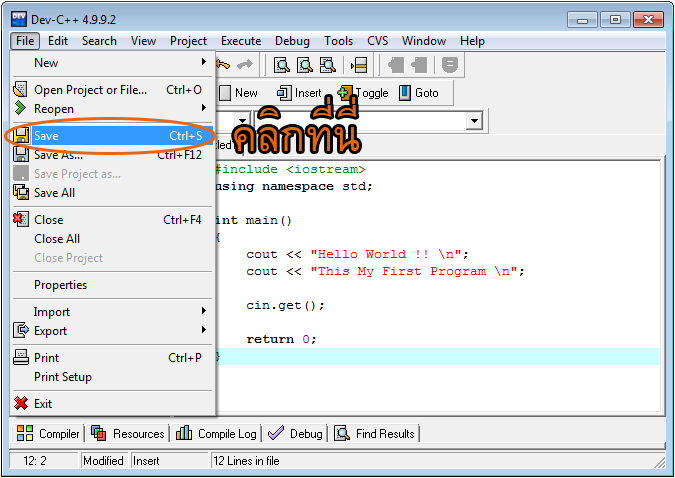The width and height of the screenshot is (675, 478).
Task: Switch to the Find Results tab
Action: (x=374, y=433)
